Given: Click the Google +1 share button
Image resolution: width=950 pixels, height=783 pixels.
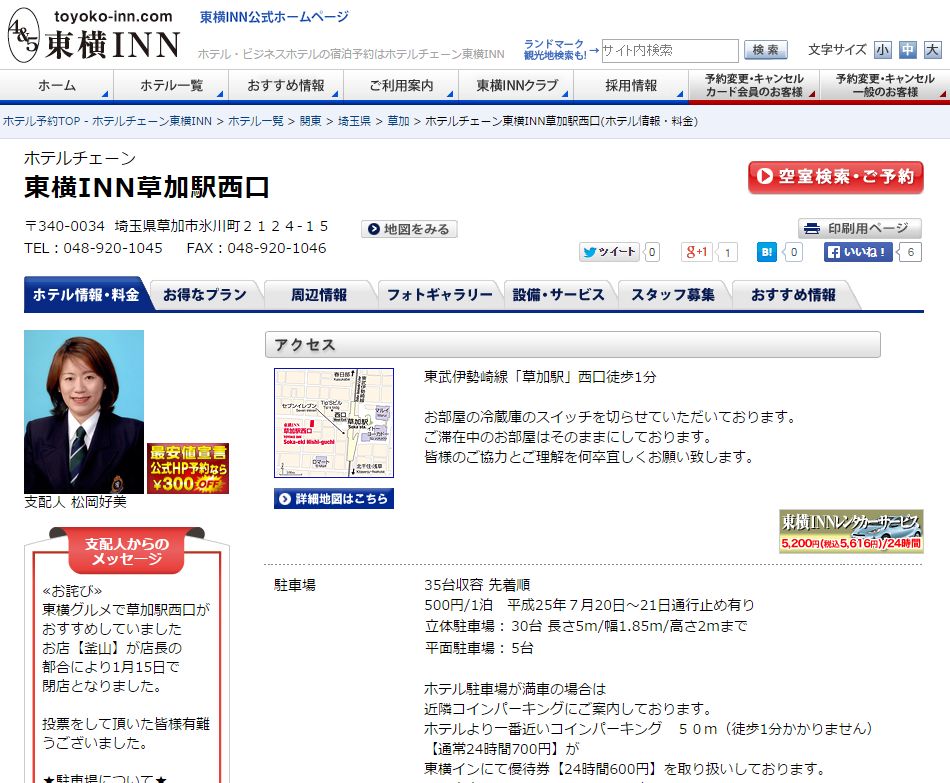Looking at the screenshot, I should 696,252.
